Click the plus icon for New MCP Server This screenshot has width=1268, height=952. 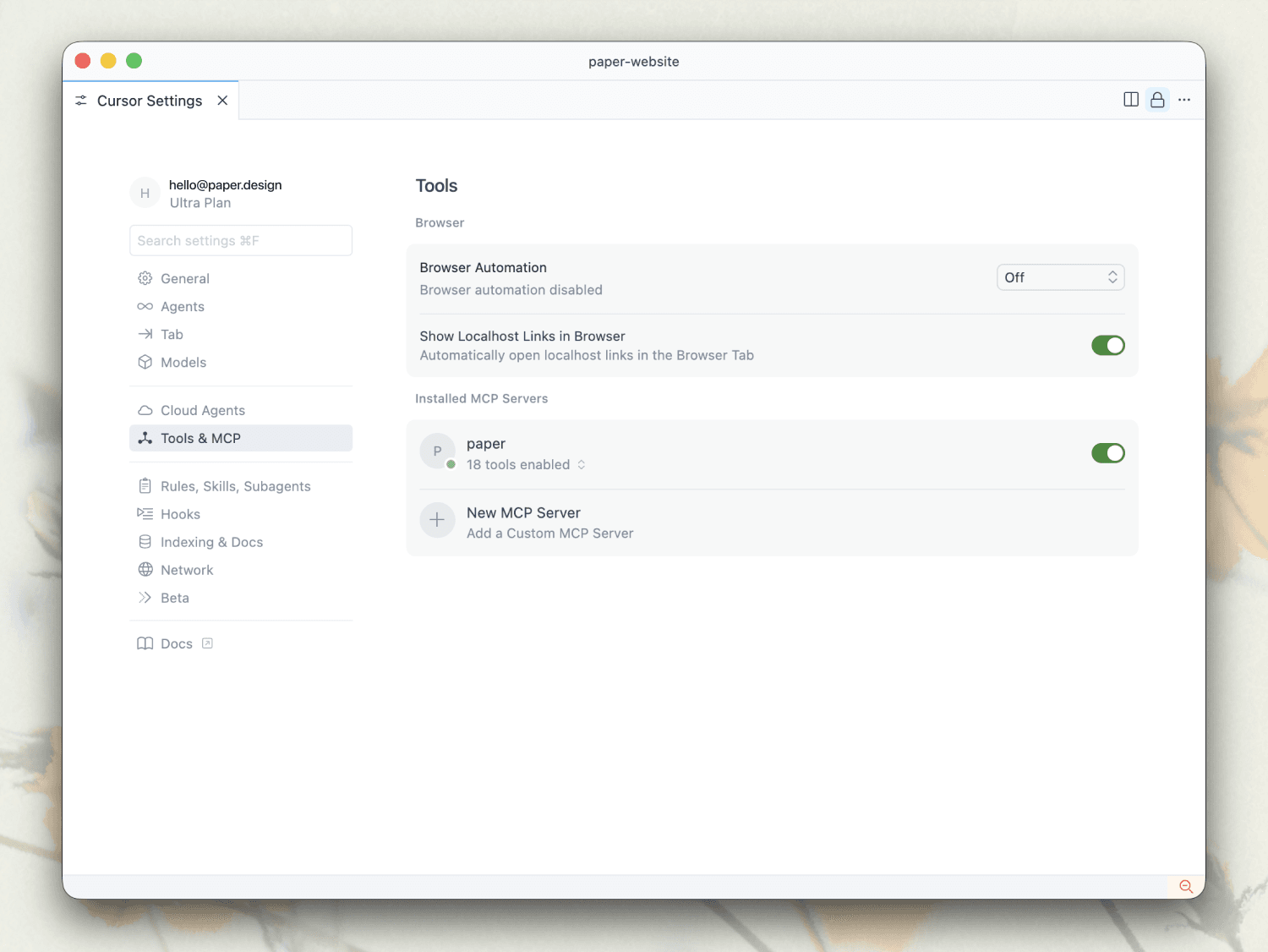click(437, 520)
